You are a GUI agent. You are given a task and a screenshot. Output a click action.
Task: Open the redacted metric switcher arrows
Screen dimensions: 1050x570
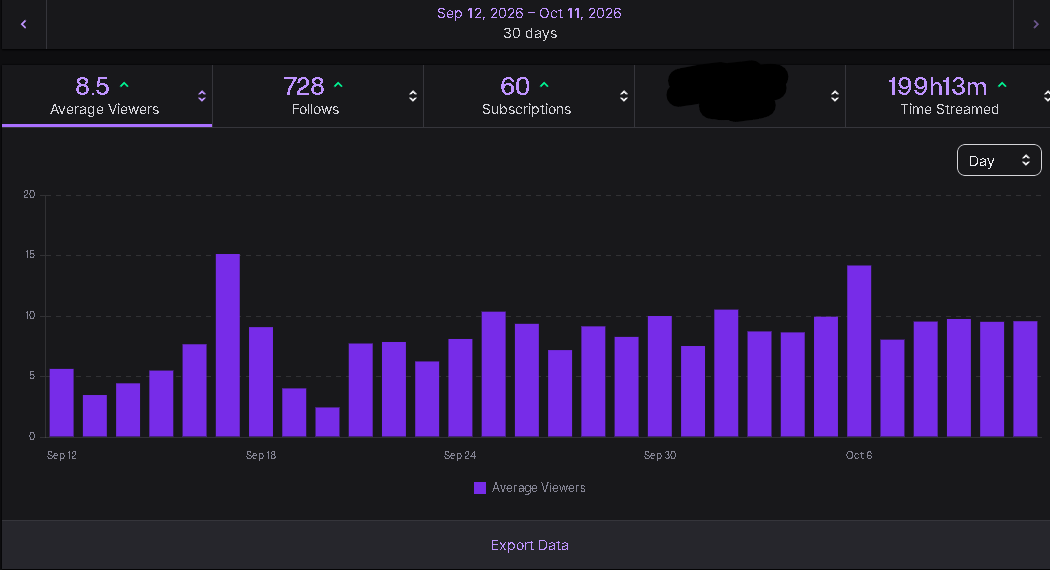coord(834,96)
